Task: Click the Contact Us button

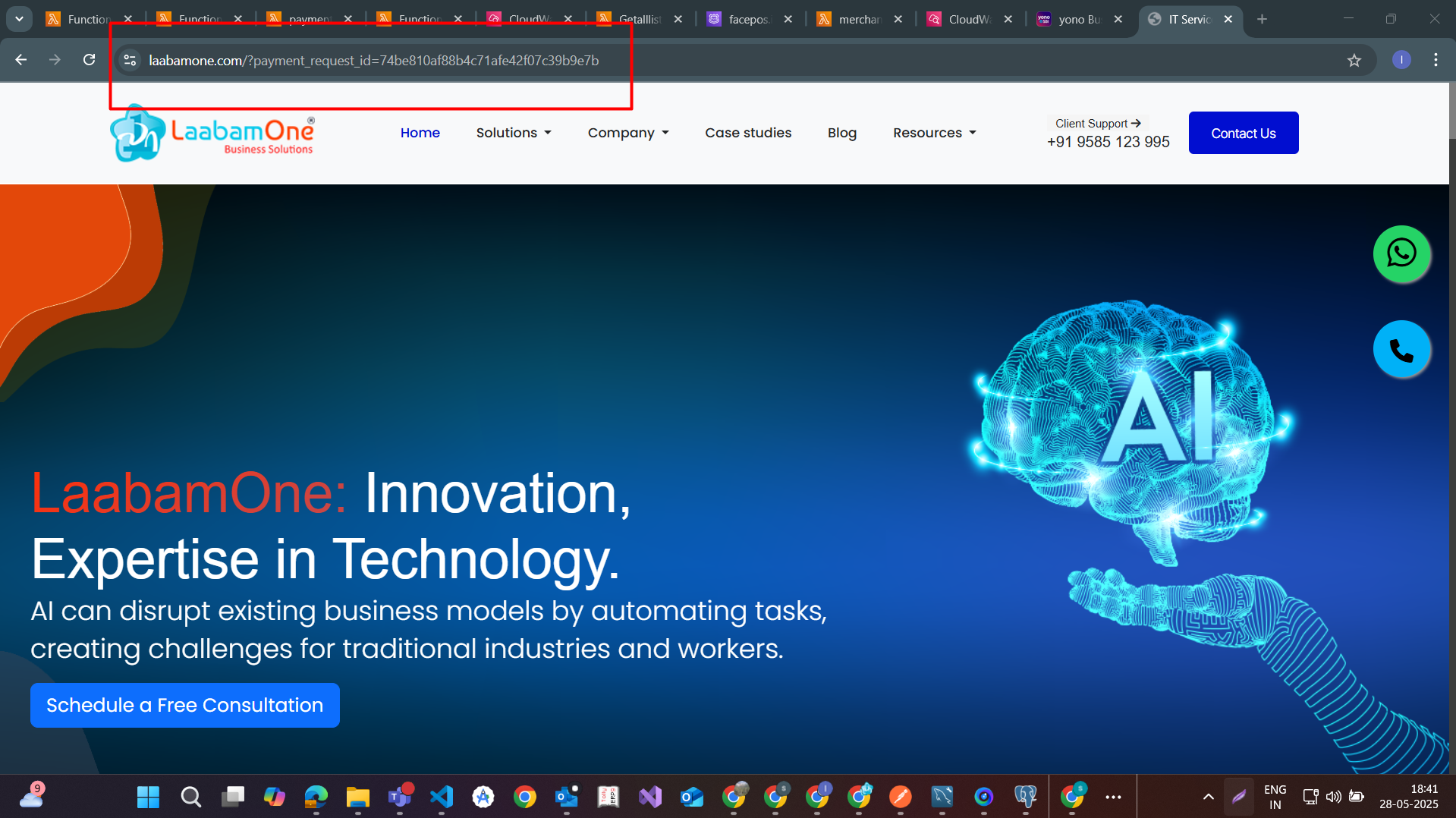Action: 1244,133
